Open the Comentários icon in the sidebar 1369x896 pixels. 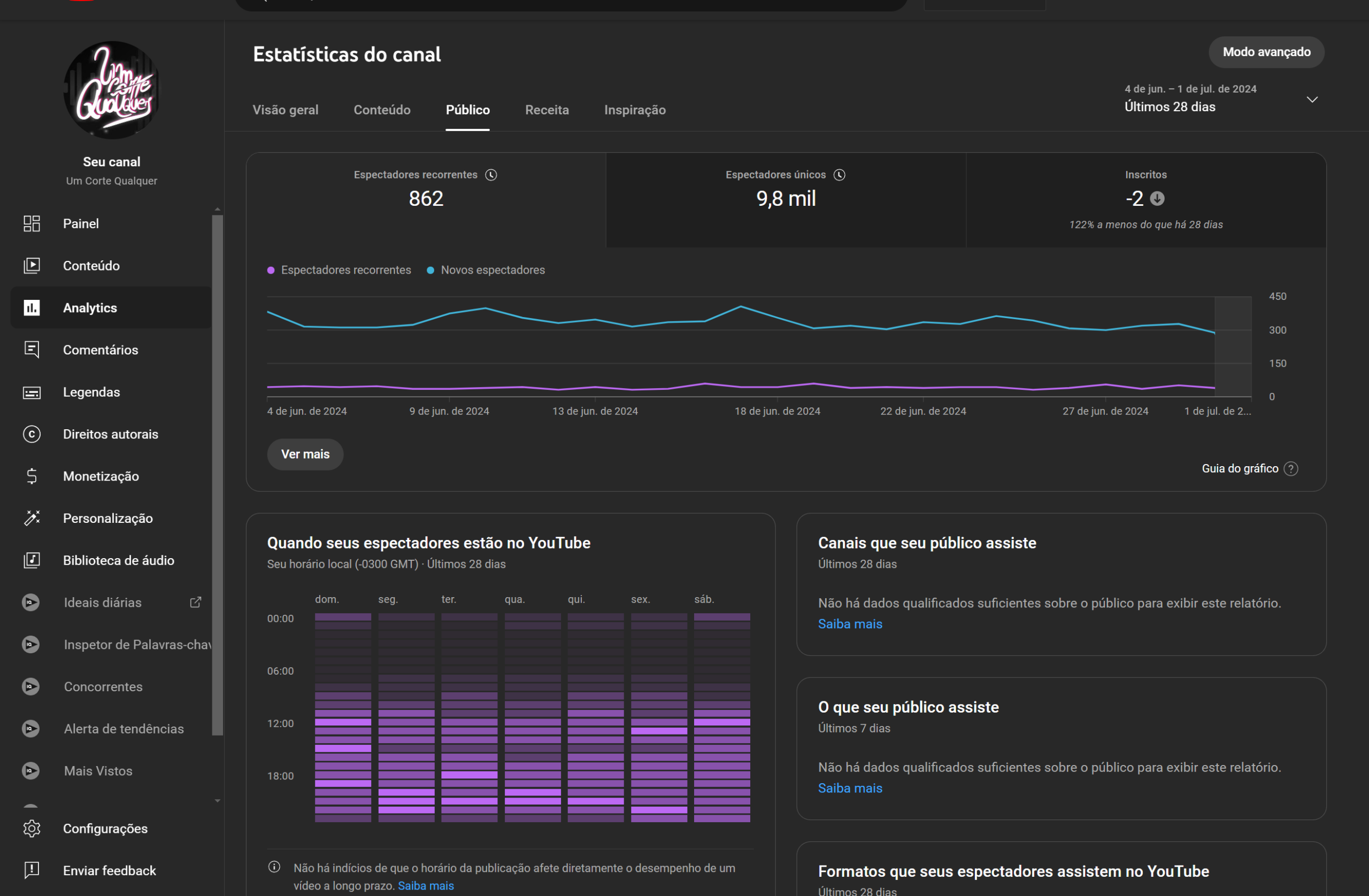[32, 350]
